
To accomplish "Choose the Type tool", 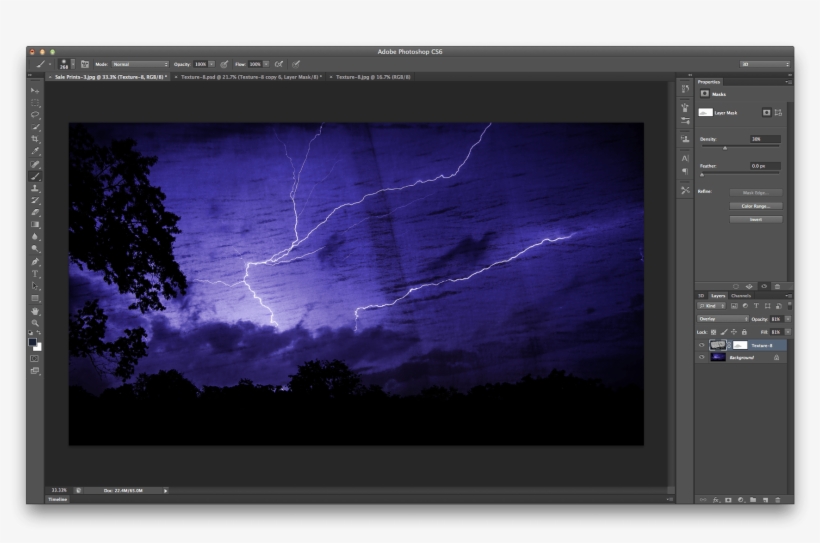I will (35, 273).
